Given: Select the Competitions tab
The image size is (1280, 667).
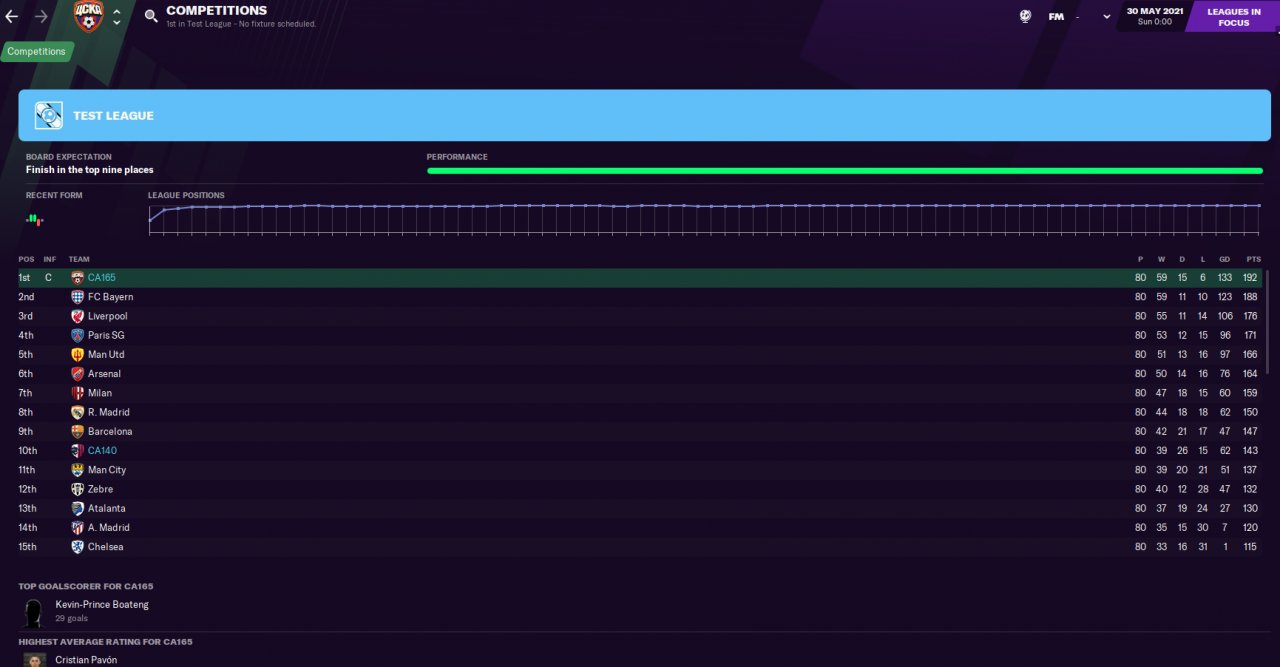Looking at the screenshot, I should (36, 51).
